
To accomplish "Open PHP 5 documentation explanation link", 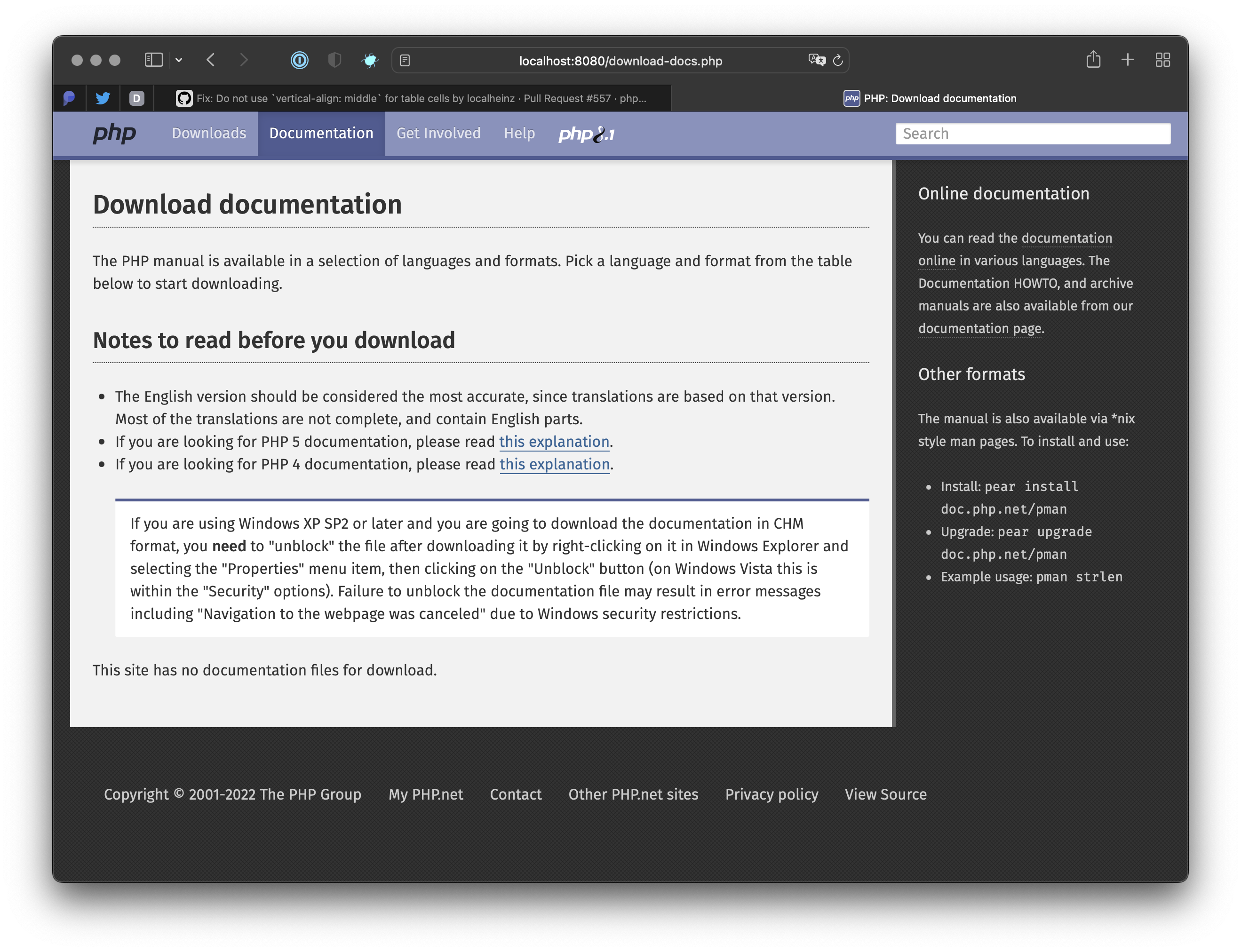I will 554,442.
